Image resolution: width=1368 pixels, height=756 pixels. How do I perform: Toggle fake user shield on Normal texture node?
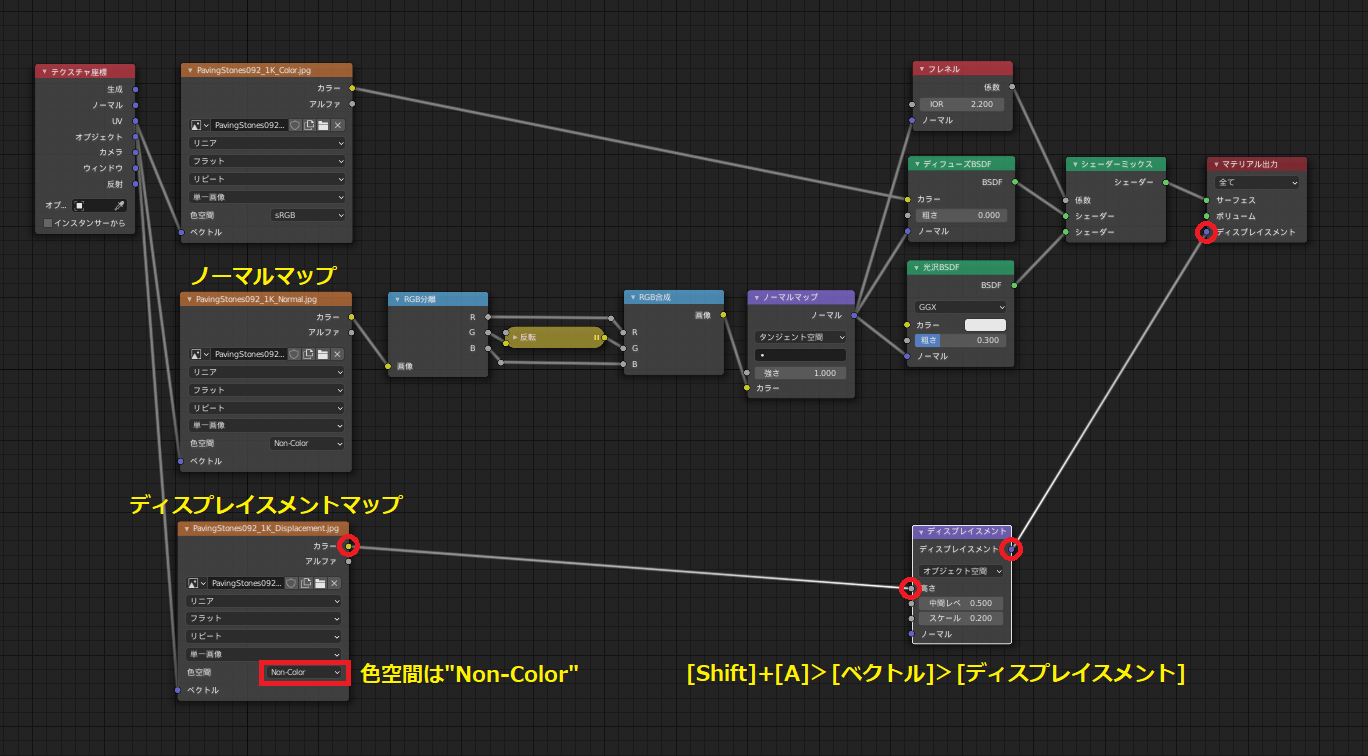tap(295, 354)
